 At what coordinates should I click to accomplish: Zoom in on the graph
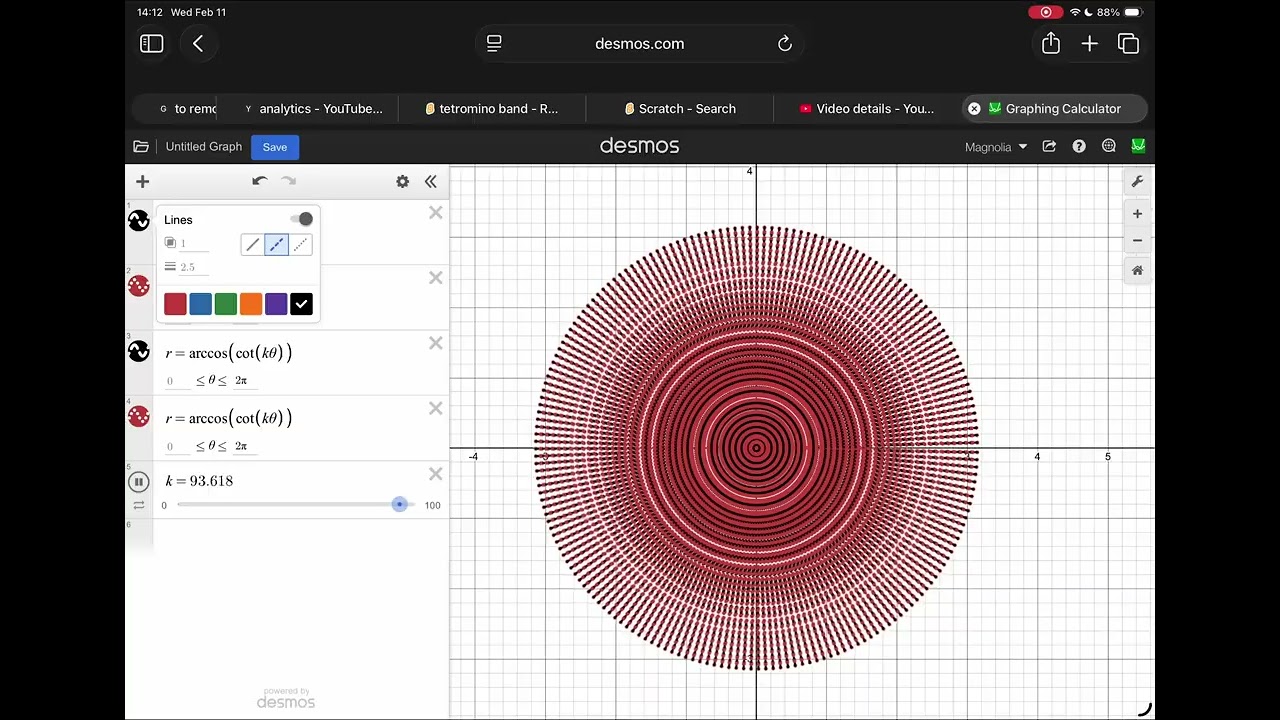(1137, 214)
